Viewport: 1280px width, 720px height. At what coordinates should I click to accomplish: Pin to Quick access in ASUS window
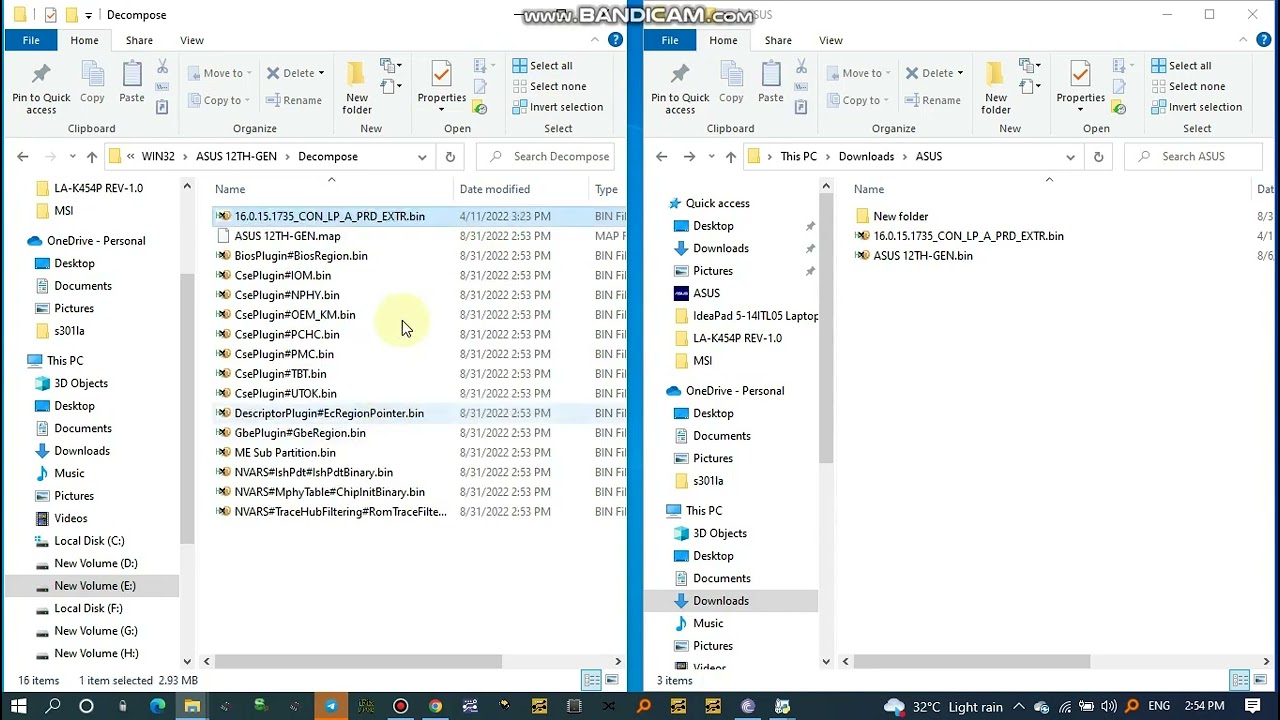tap(680, 87)
